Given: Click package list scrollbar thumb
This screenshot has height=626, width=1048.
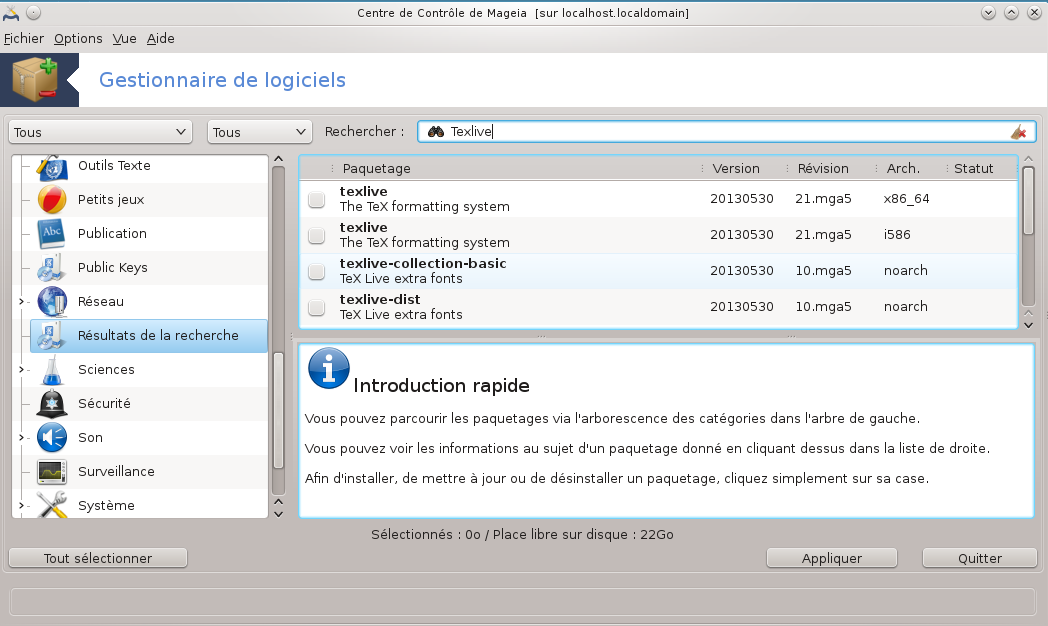Looking at the screenshot, I should (x=1029, y=200).
